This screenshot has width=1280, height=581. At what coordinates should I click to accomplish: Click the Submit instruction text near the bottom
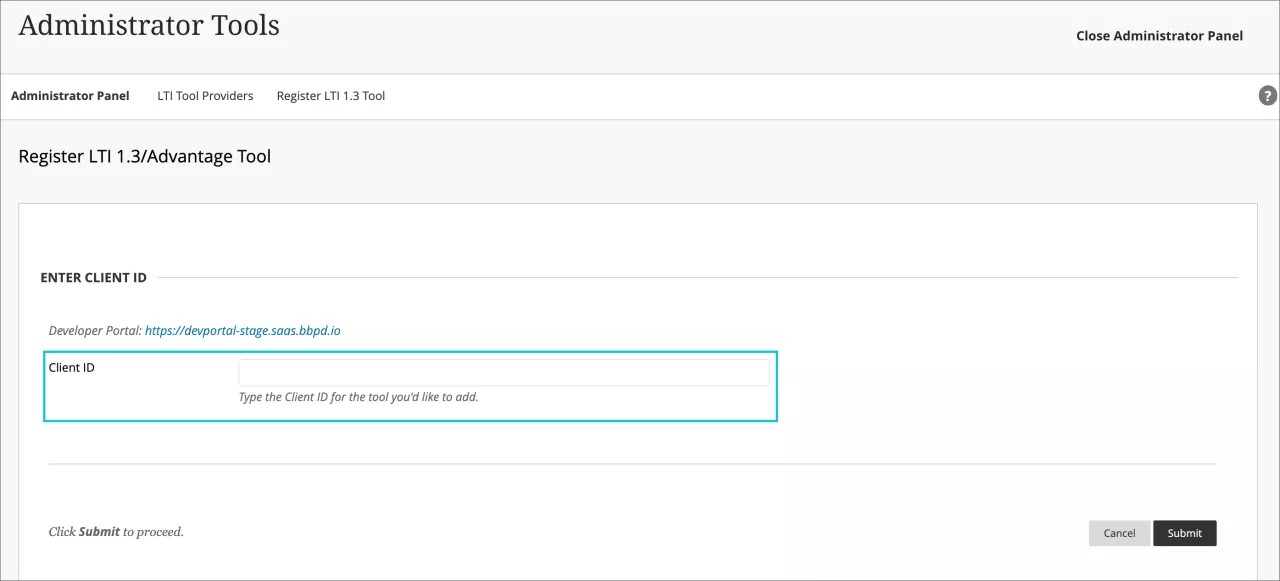tap(116, 531)
